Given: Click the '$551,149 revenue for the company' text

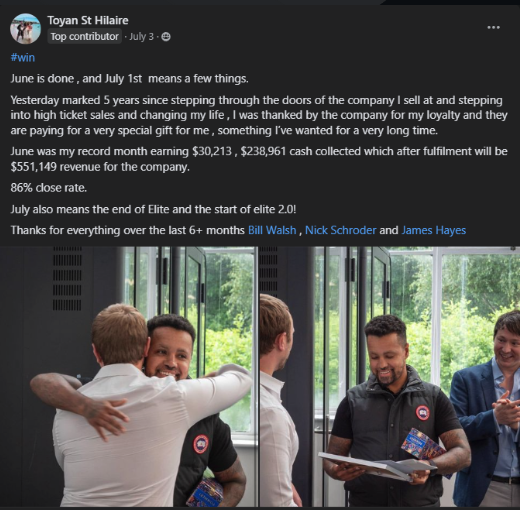Looking at the screenshot, I should pyautogui.click(x=100, y=167).
